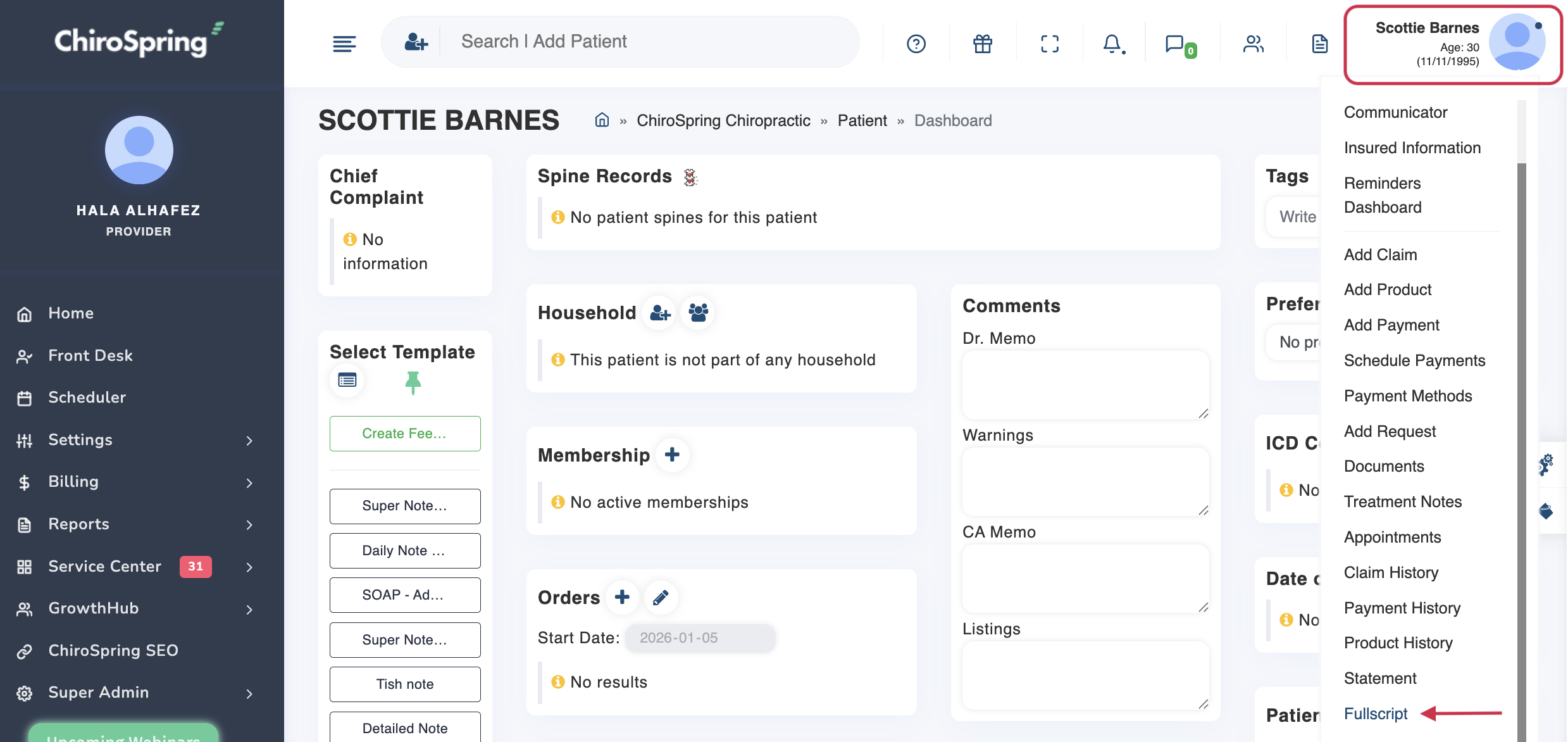This screenshot has height=742, width=1568.
Task: Add a household member using the person-plus icon
Action: pos(659,312)
